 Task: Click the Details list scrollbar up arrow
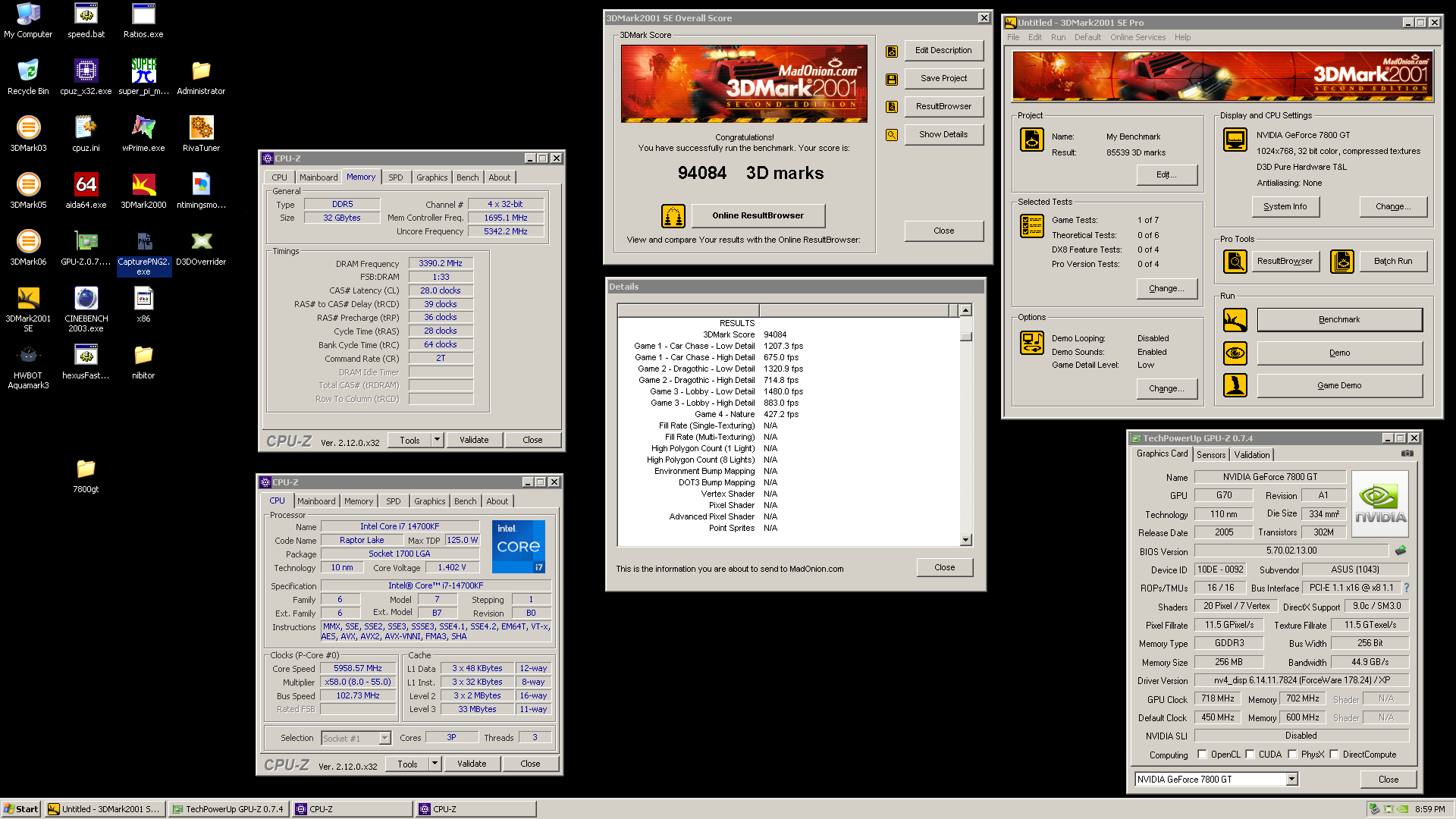[x=965, y=310]
